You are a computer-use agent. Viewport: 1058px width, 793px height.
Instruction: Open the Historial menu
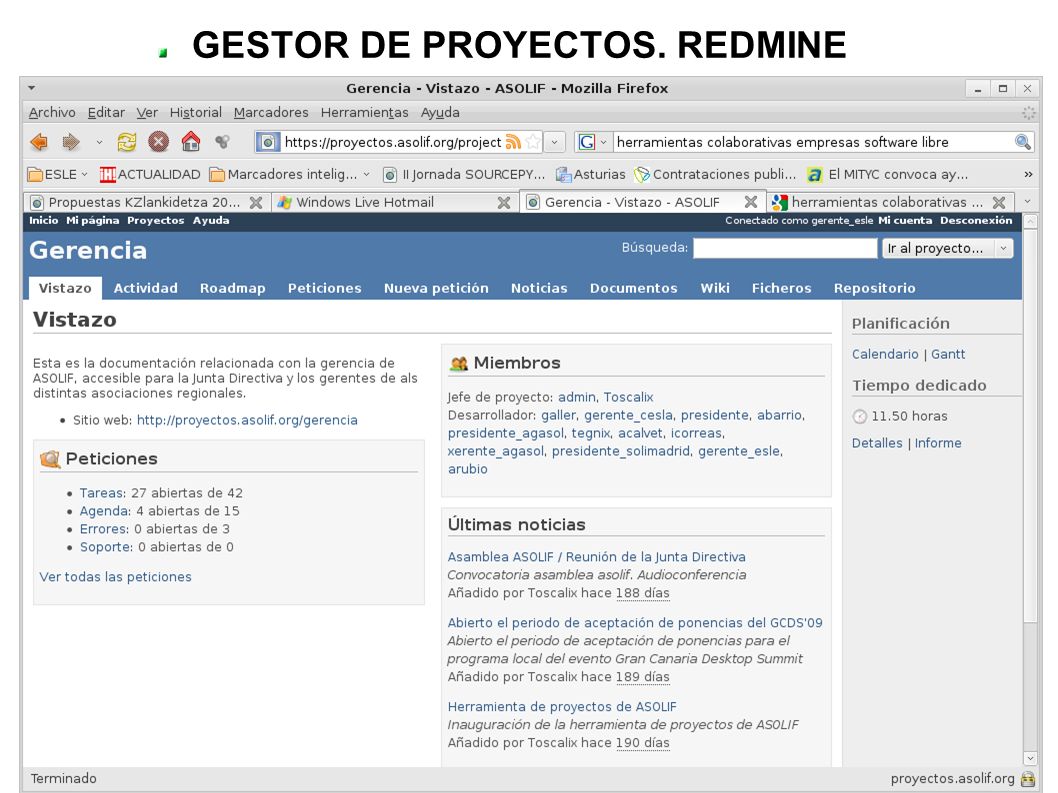pyautogui.click(x=196, y=113)
